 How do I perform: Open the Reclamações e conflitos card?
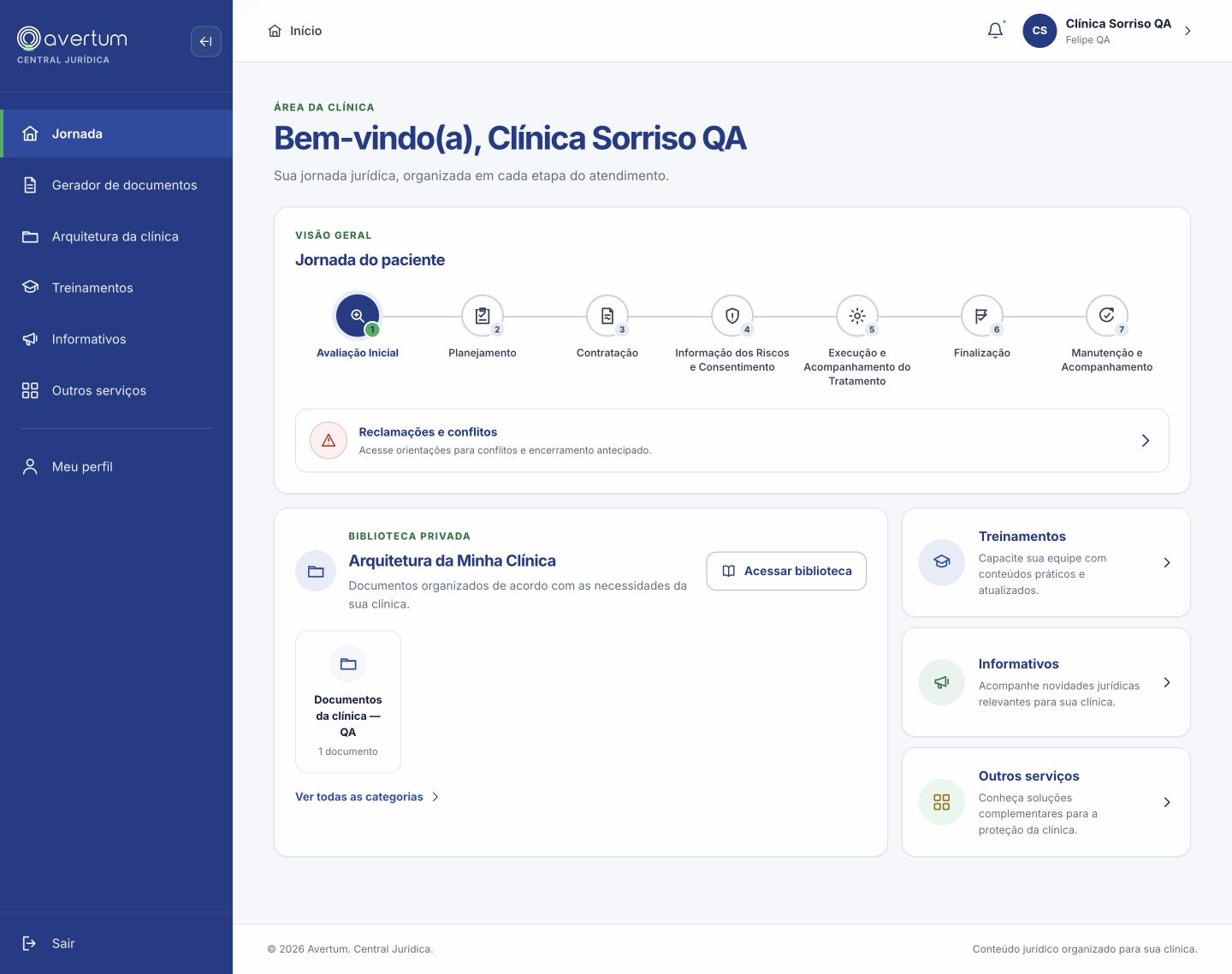[732, 441]
